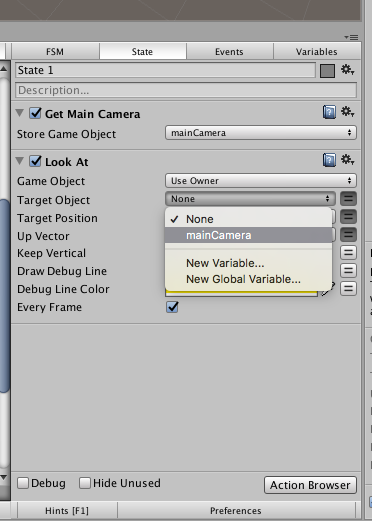Switch to the Variables tab
Viewport: 372px width, 521px height.
[x=317, y=52]
